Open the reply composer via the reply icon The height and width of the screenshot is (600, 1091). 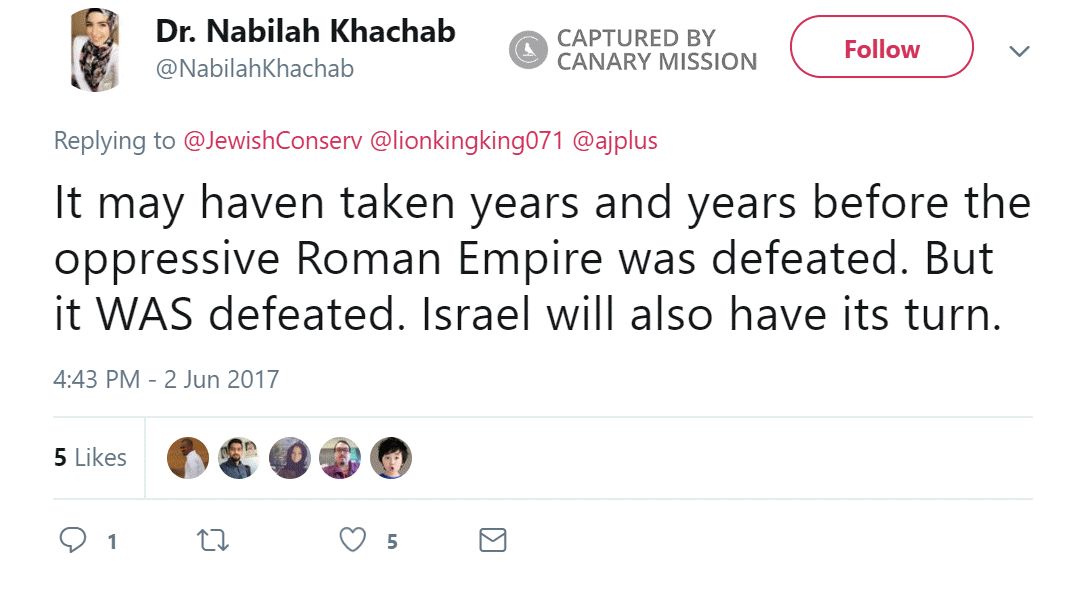pos(73,540)
